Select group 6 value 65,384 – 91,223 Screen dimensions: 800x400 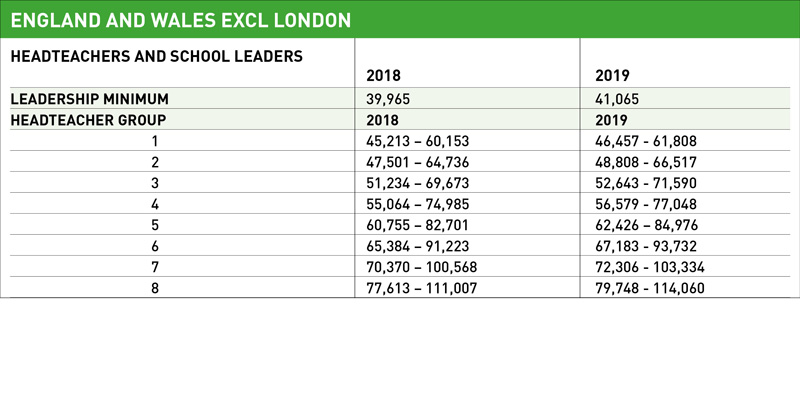(417, 246)
